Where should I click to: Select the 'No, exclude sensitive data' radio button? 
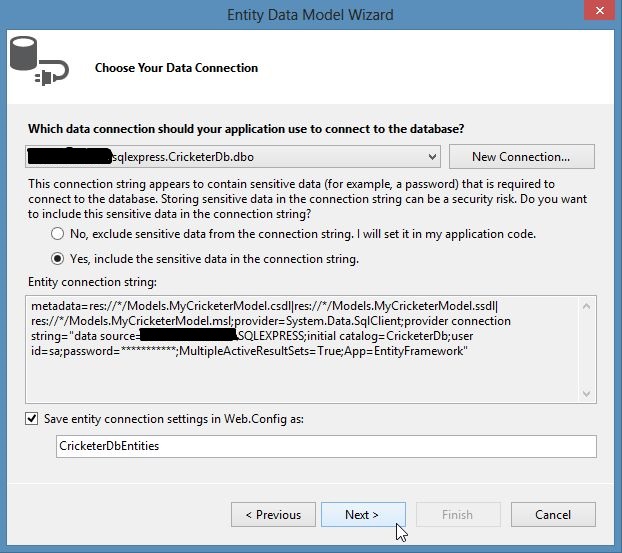57,234
